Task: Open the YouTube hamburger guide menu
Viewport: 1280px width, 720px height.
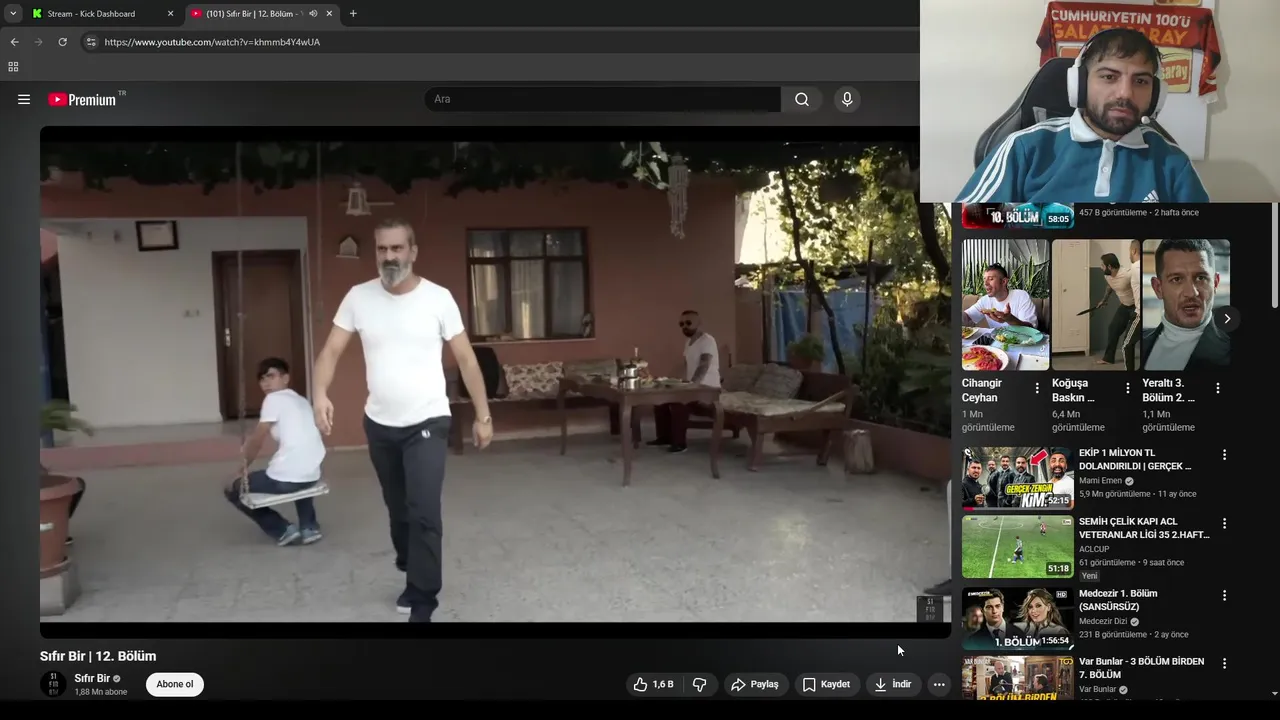Action: (x=24, y=99)
